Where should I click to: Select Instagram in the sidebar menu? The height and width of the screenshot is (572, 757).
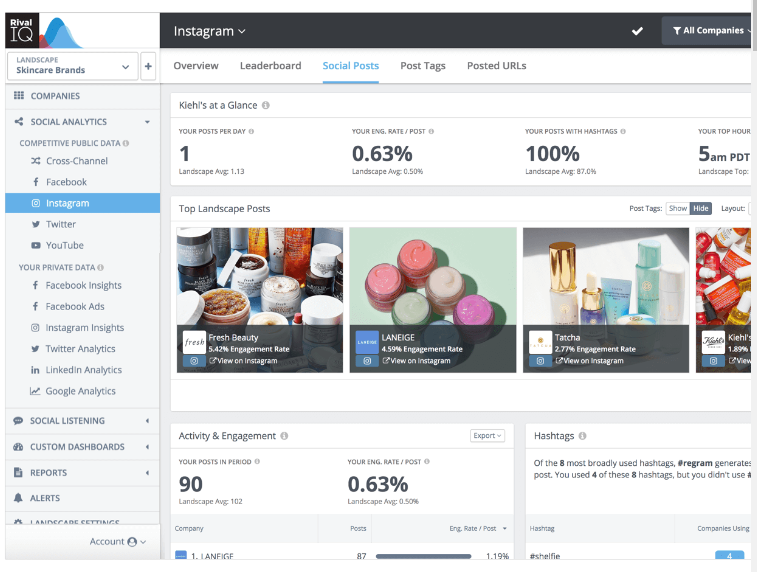coord(83,203)
